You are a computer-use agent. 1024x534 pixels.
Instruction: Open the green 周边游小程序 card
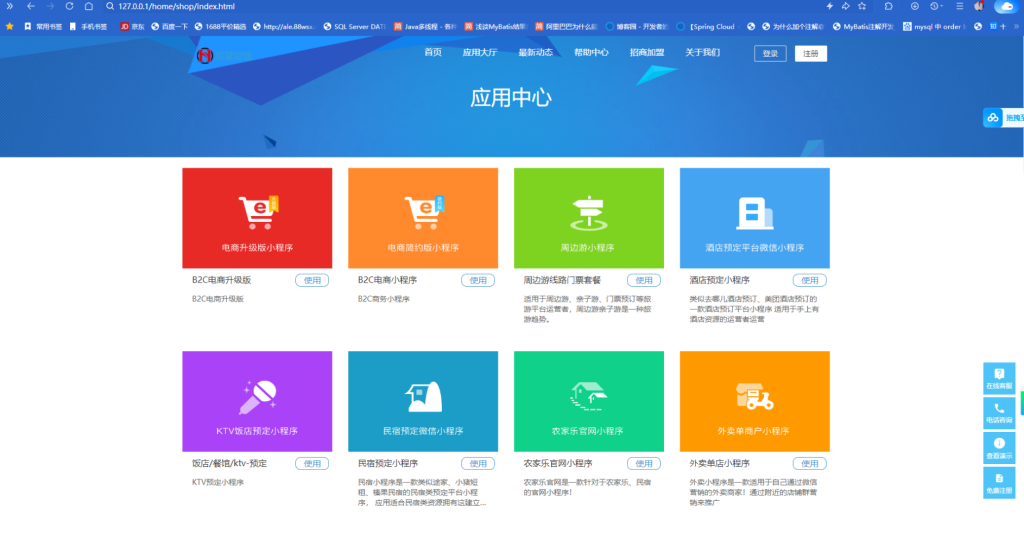[589, 218]
